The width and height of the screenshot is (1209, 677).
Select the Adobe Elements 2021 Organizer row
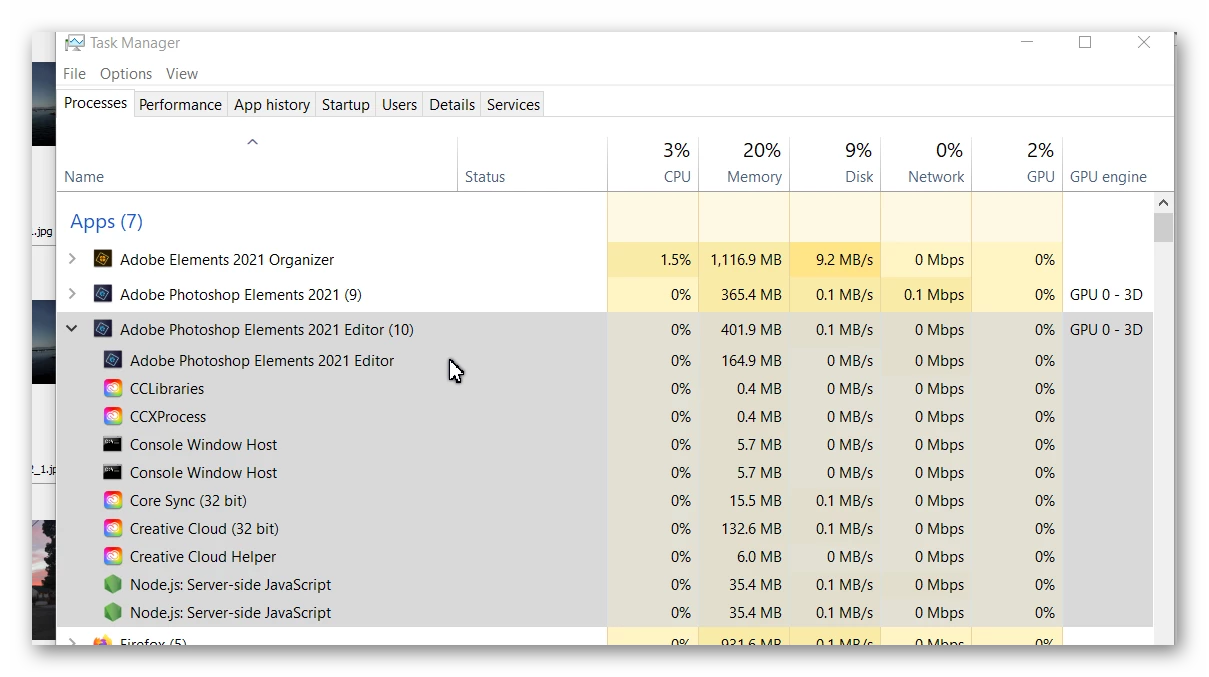tap(604, 259)
